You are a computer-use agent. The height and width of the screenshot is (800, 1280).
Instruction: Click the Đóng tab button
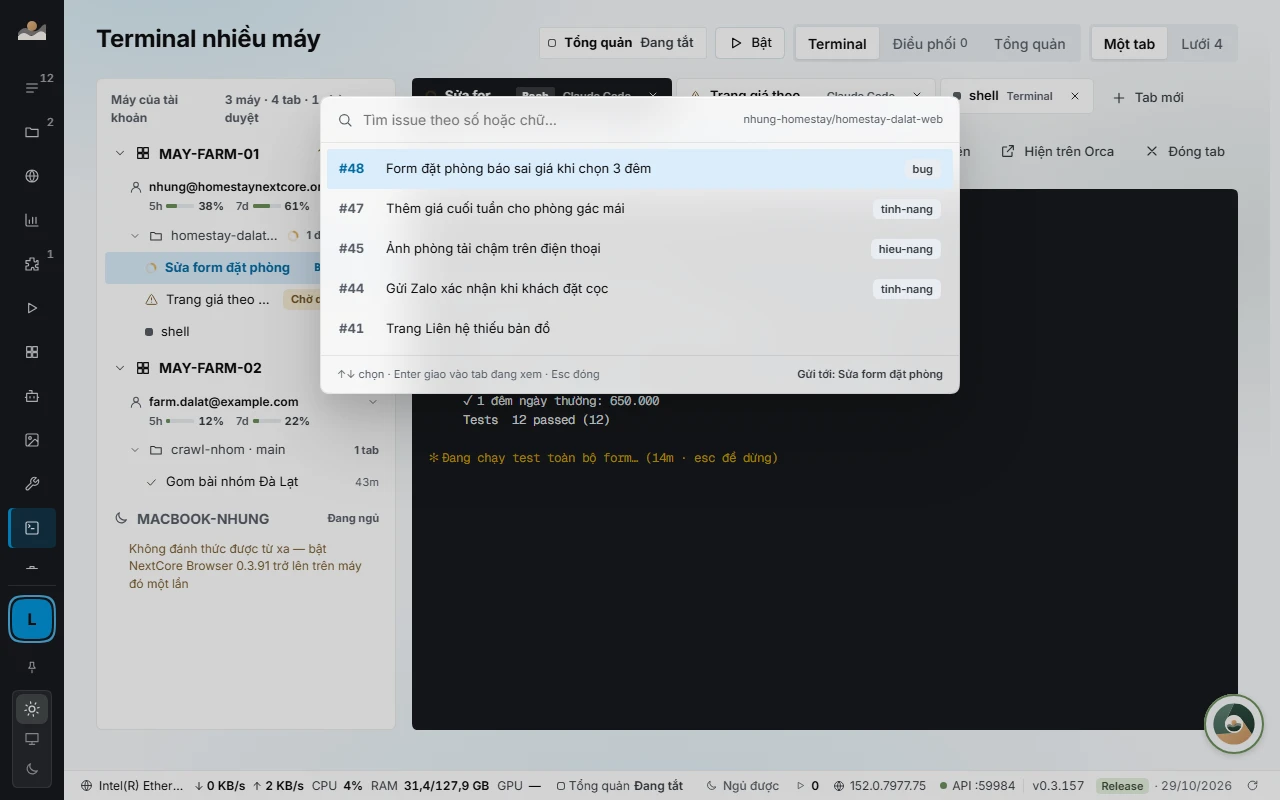(x=1185, y=151)
